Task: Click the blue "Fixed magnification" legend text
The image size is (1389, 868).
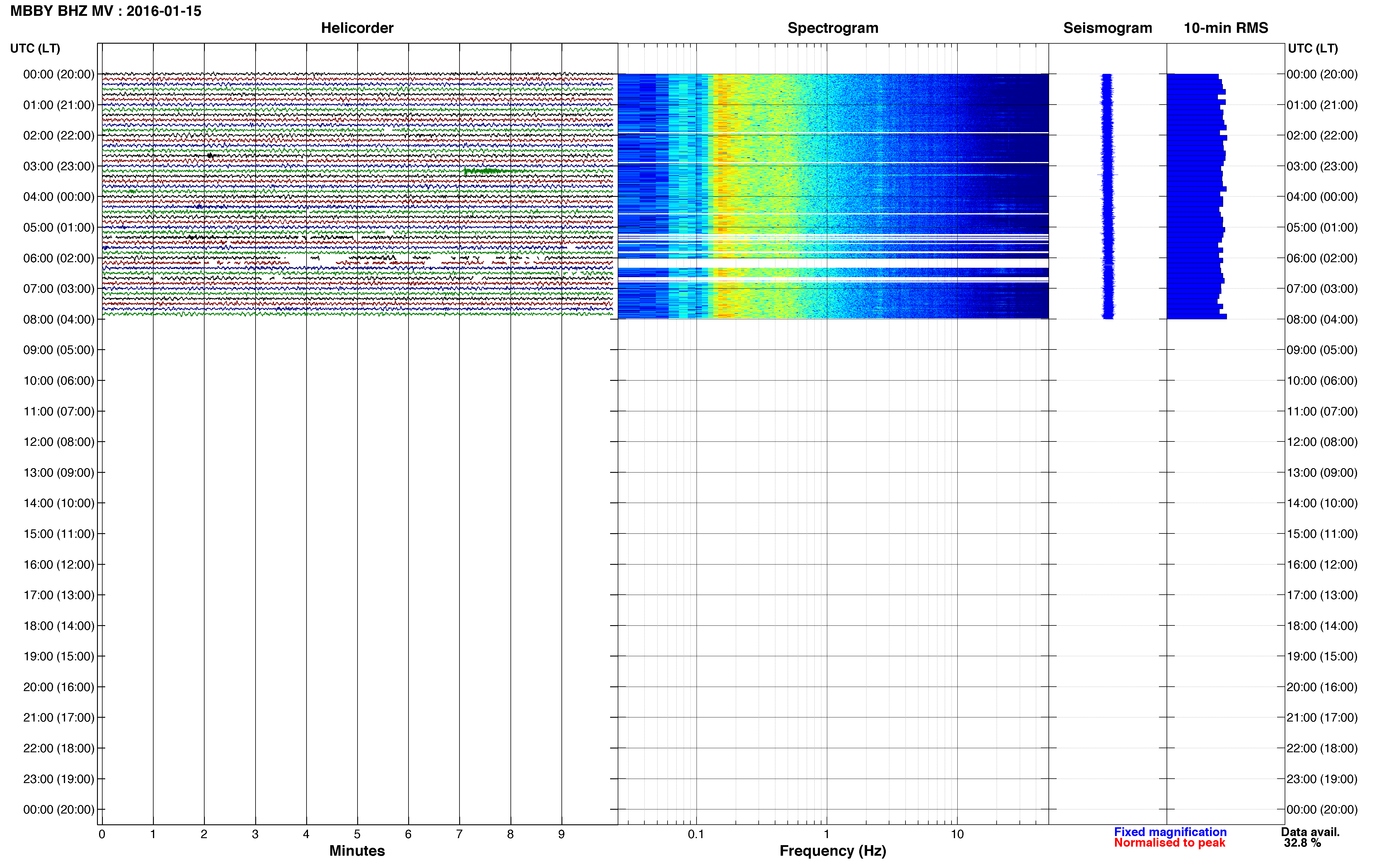Action: click(1170, 832)
